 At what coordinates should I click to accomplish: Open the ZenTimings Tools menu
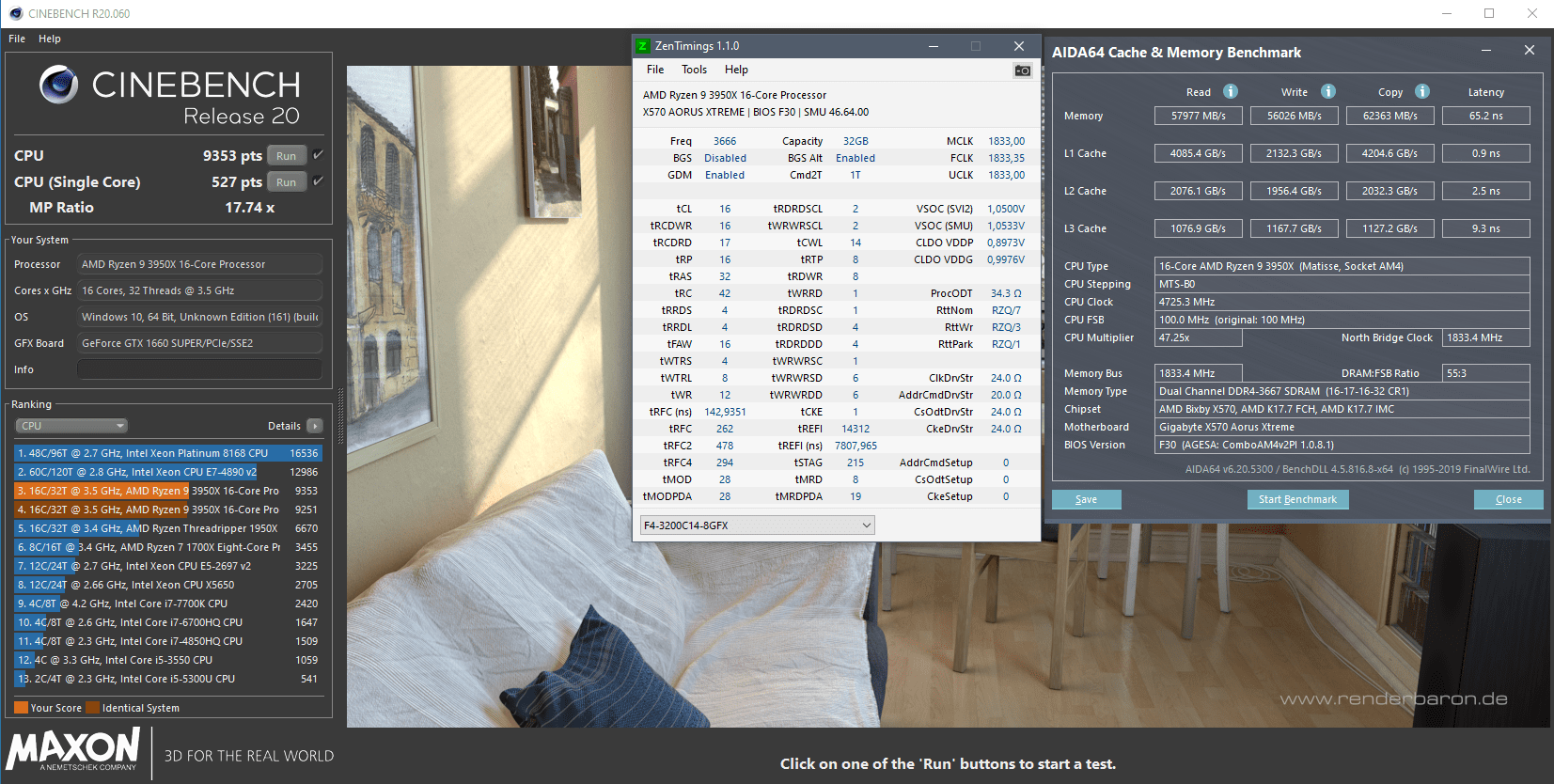point(695,70)
